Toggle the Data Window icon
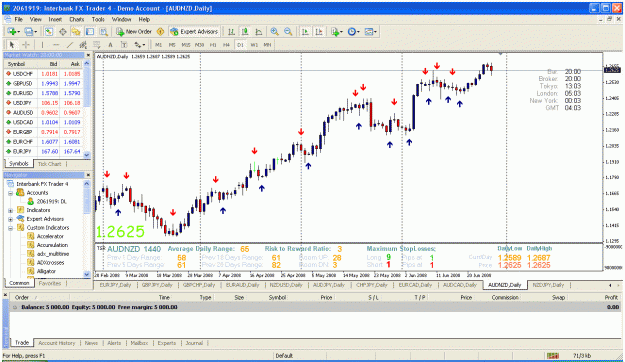This screenshot has width=625, height=362. 63,31
